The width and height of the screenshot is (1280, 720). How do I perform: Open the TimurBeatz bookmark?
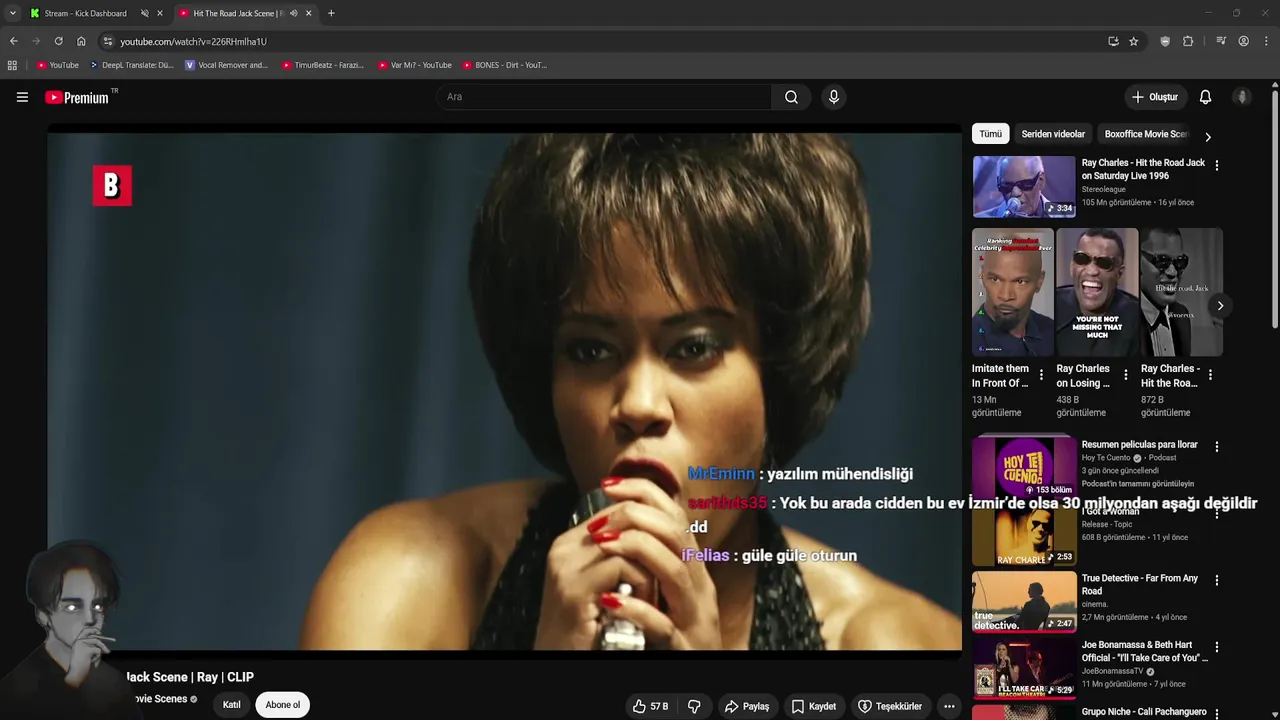(x=323, y=65)
